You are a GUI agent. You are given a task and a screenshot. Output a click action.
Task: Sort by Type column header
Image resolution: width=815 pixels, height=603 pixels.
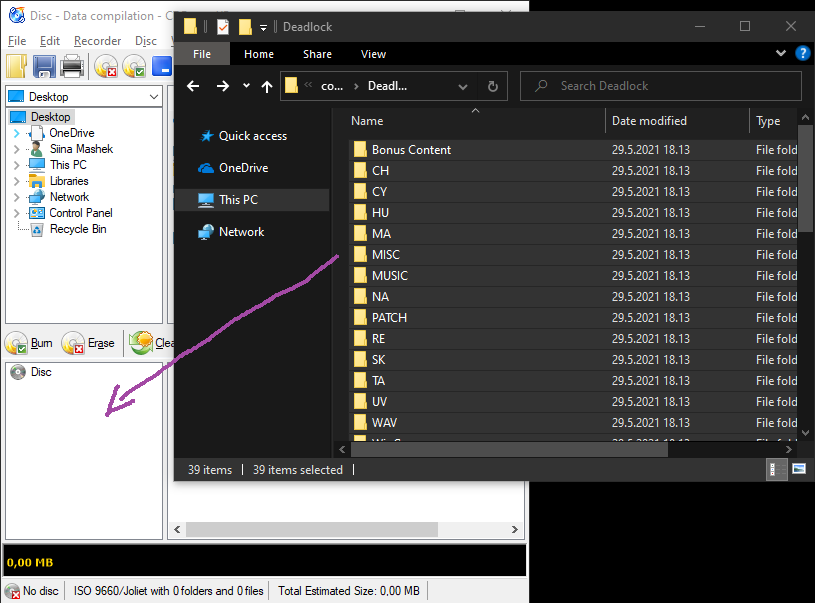(x=768, y=121)
